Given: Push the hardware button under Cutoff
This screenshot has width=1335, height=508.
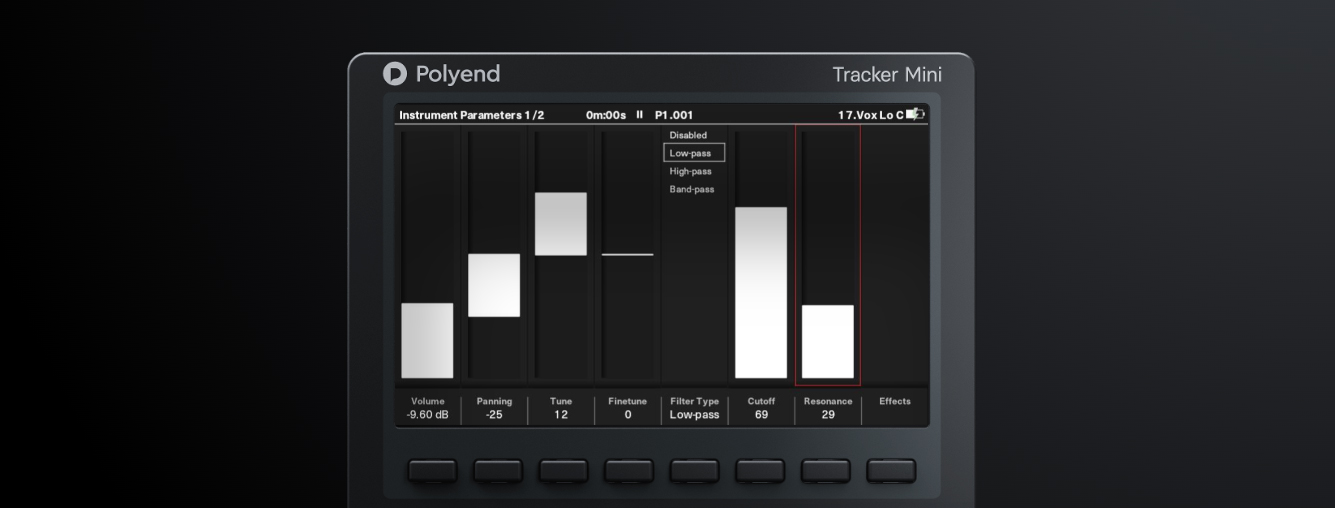Looking at the screenshot, I should coord(760,471).
